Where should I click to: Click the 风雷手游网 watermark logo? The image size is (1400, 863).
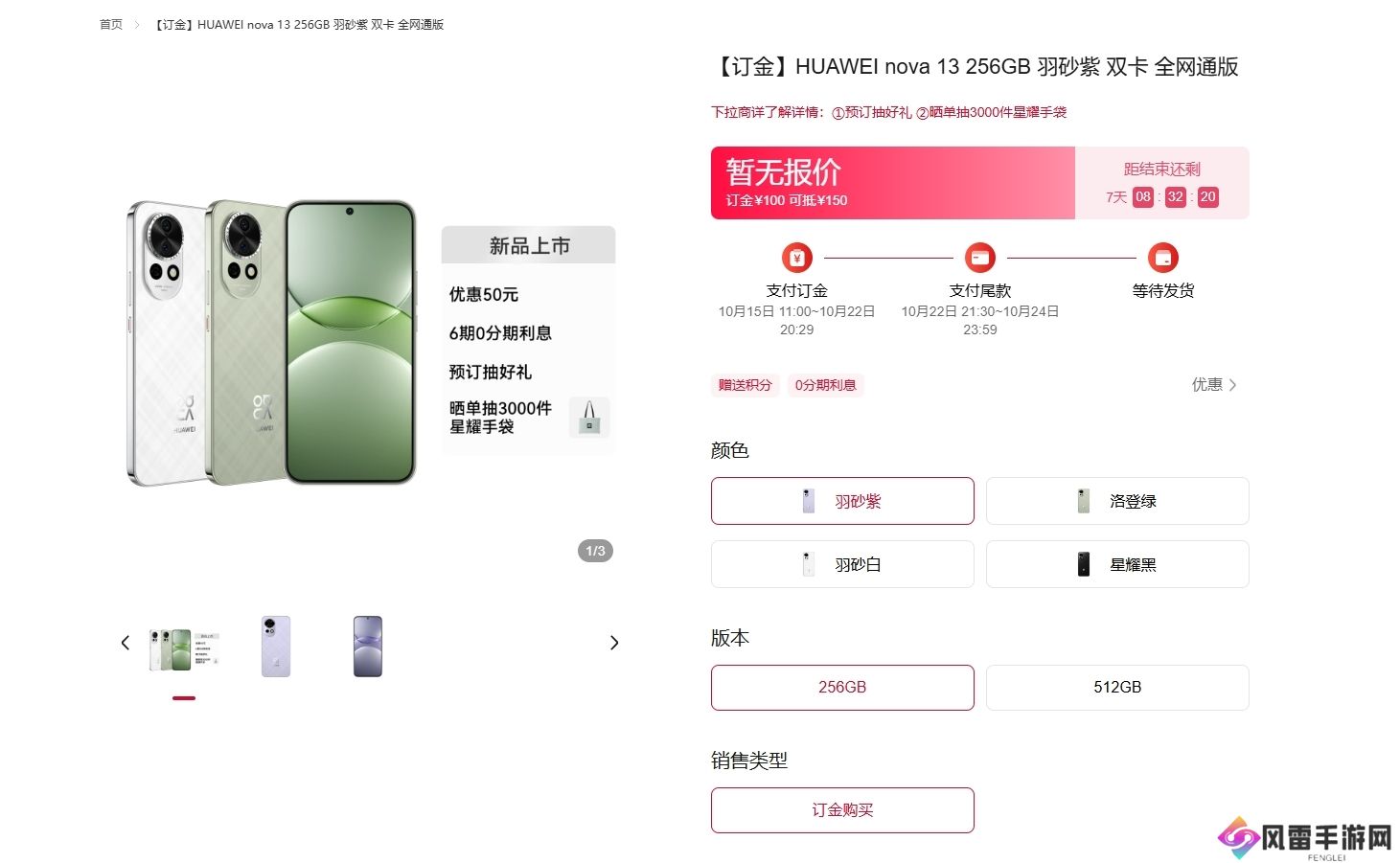1305,838
